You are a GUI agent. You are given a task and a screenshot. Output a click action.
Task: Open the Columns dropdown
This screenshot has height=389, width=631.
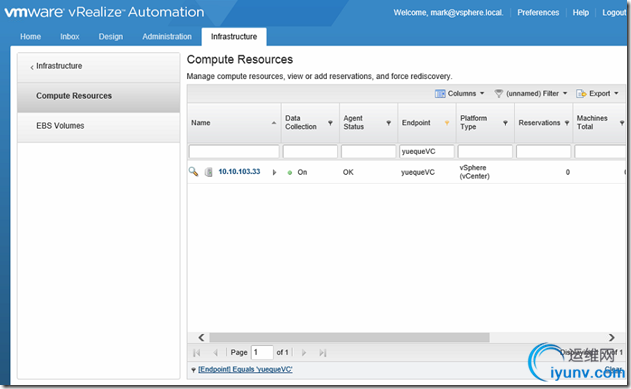[x=460, y=93]
